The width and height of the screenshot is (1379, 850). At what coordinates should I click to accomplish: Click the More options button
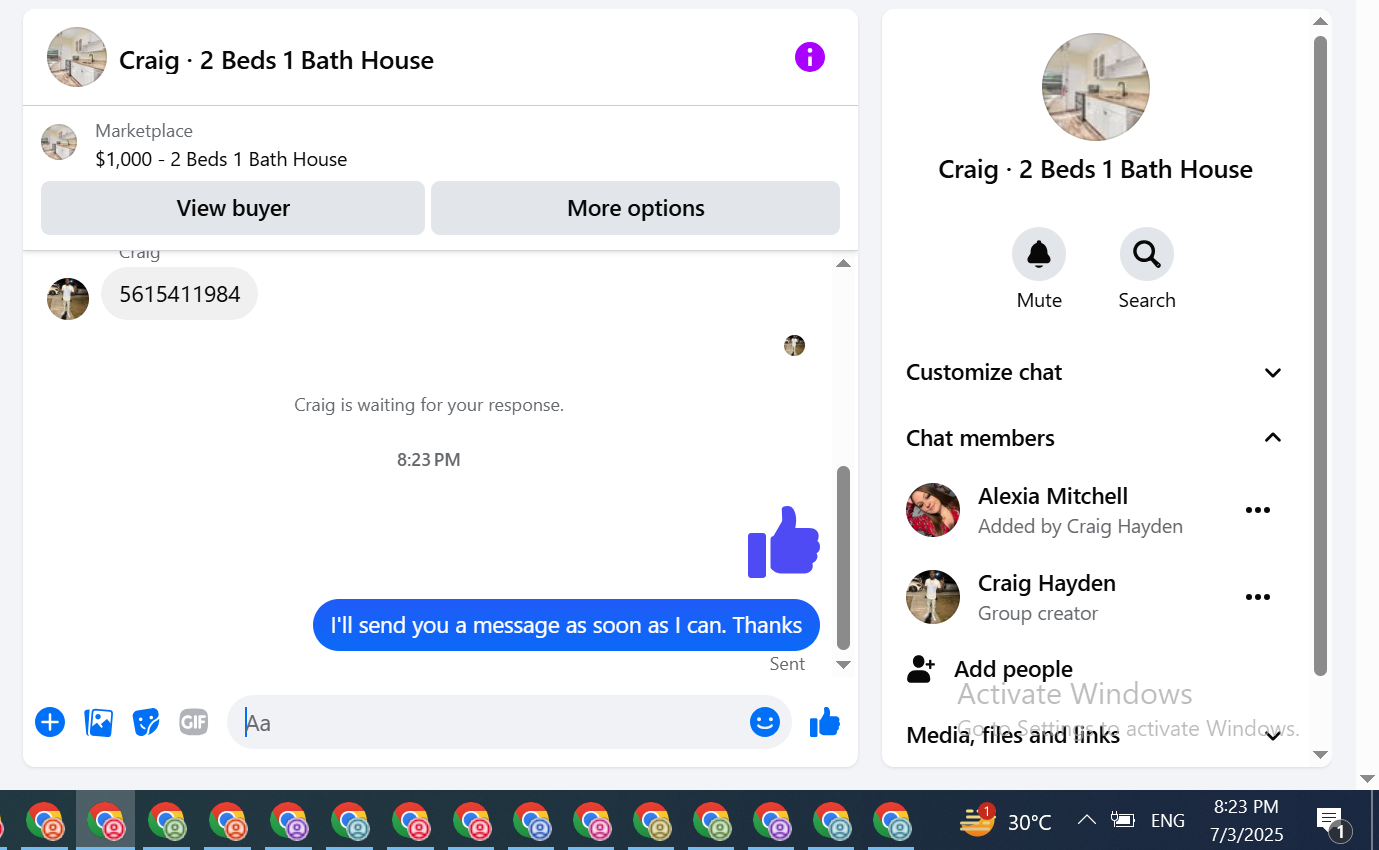[x=636, y=208]
